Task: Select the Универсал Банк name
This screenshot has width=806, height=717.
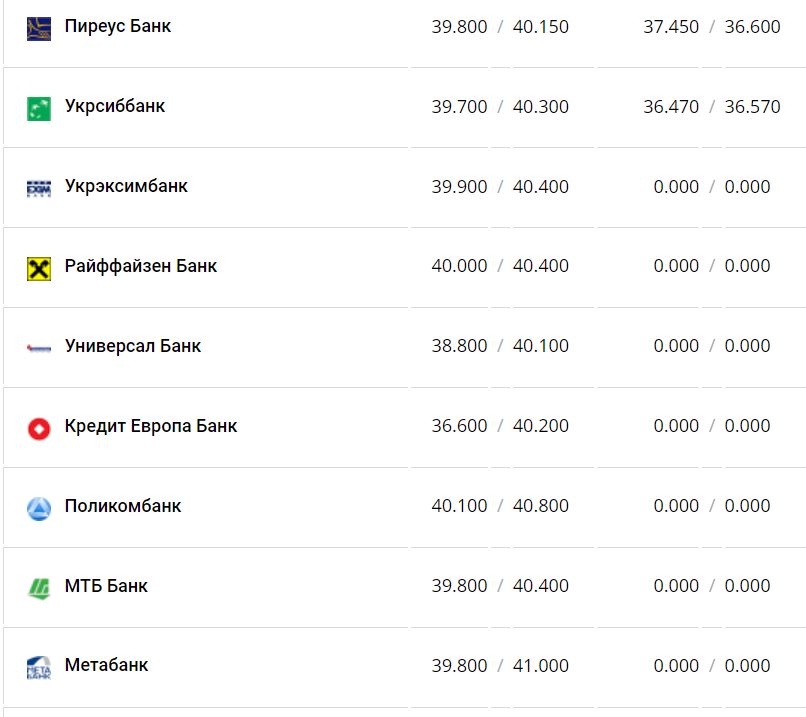Action: (x=133, y=346)
